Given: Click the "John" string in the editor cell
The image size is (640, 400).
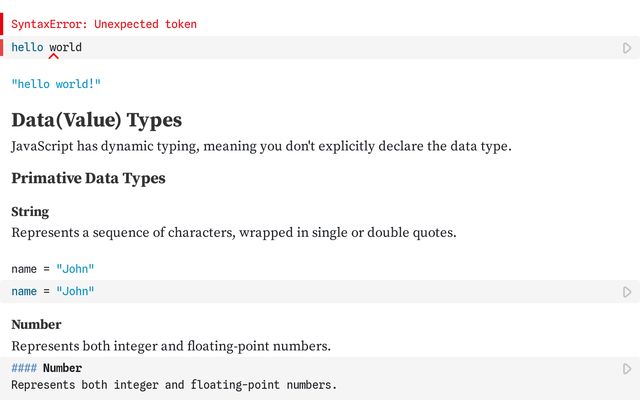Looking at the screenshot, I should coord(76,291).
